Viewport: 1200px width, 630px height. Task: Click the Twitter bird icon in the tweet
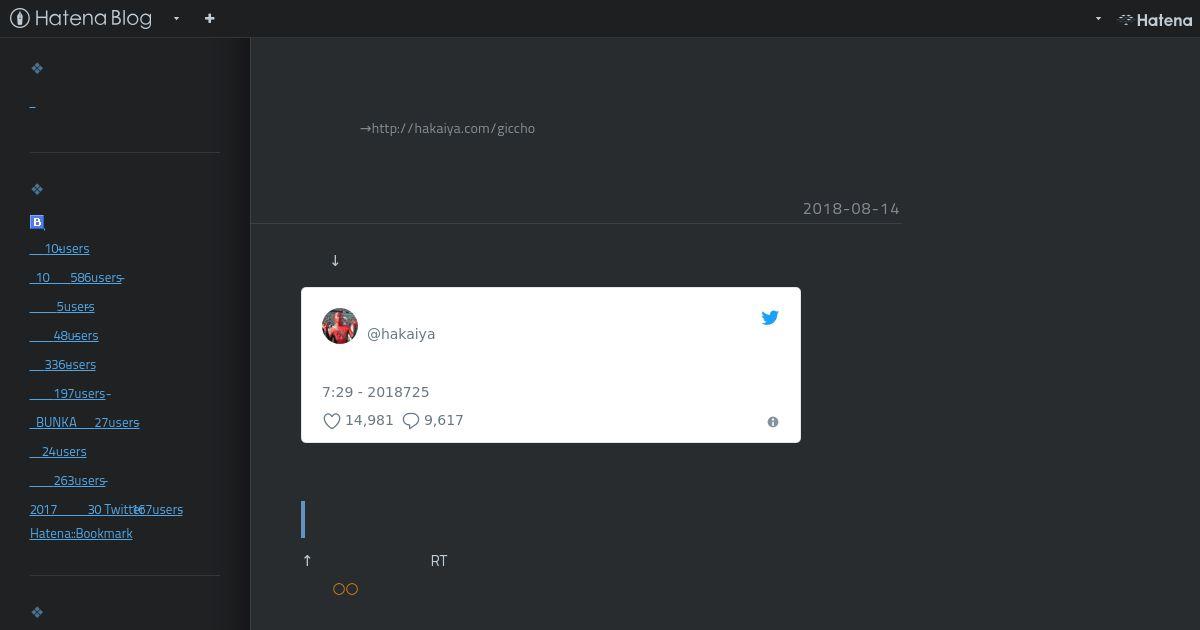pyautogui.click(x=770, y=317)
